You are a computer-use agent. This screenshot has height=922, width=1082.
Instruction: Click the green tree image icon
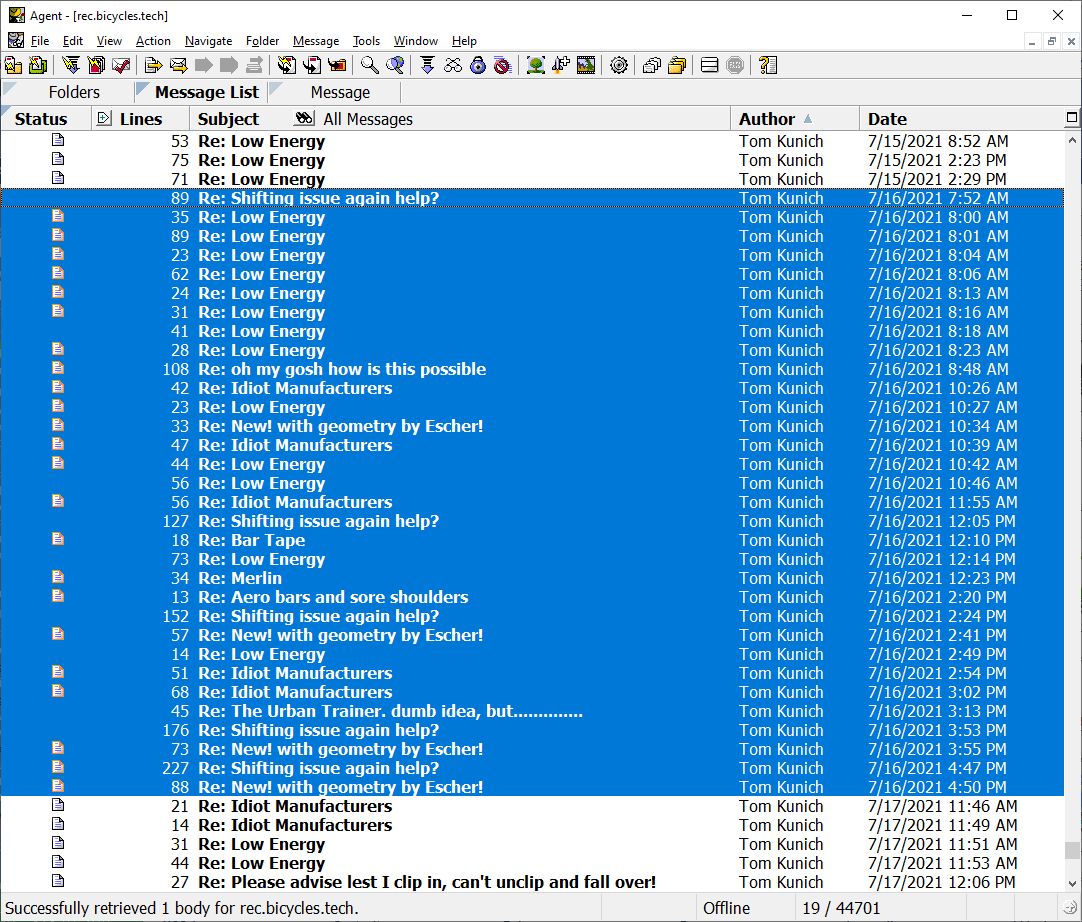[x=536, y=66]
